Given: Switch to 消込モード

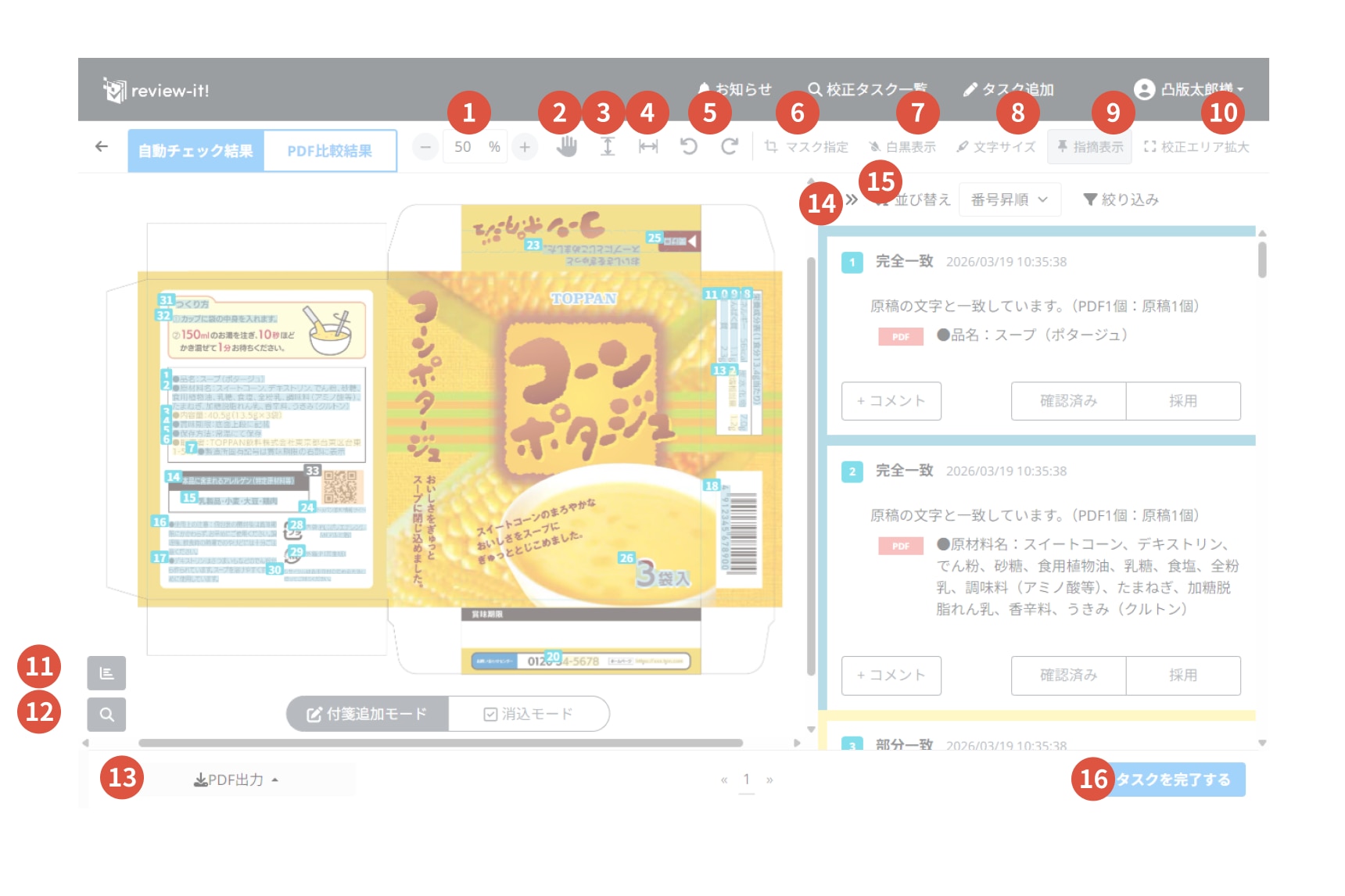Looking at the screenshot, I should [529, 714].
